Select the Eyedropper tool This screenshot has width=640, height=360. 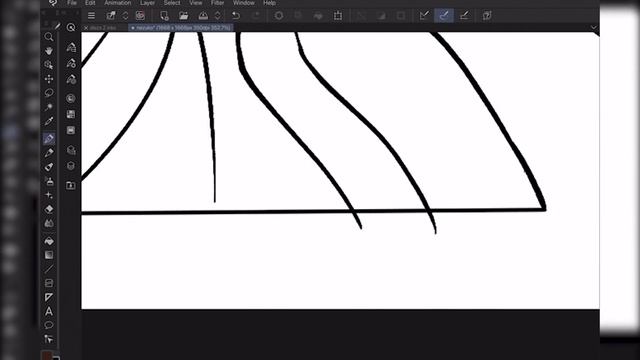[x=49, y=121]
